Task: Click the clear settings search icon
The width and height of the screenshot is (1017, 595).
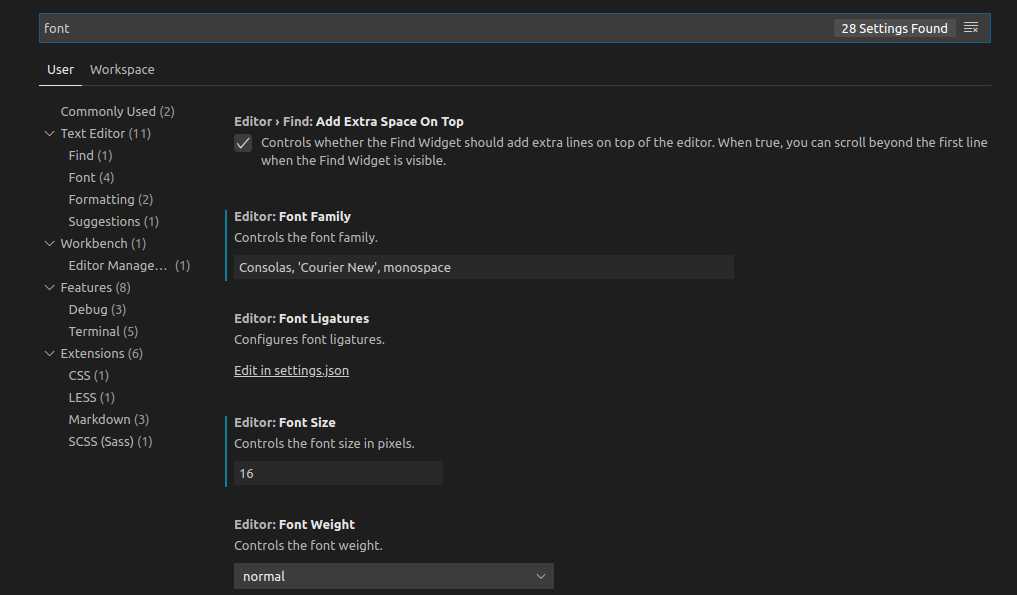Action: pos(970,28)
